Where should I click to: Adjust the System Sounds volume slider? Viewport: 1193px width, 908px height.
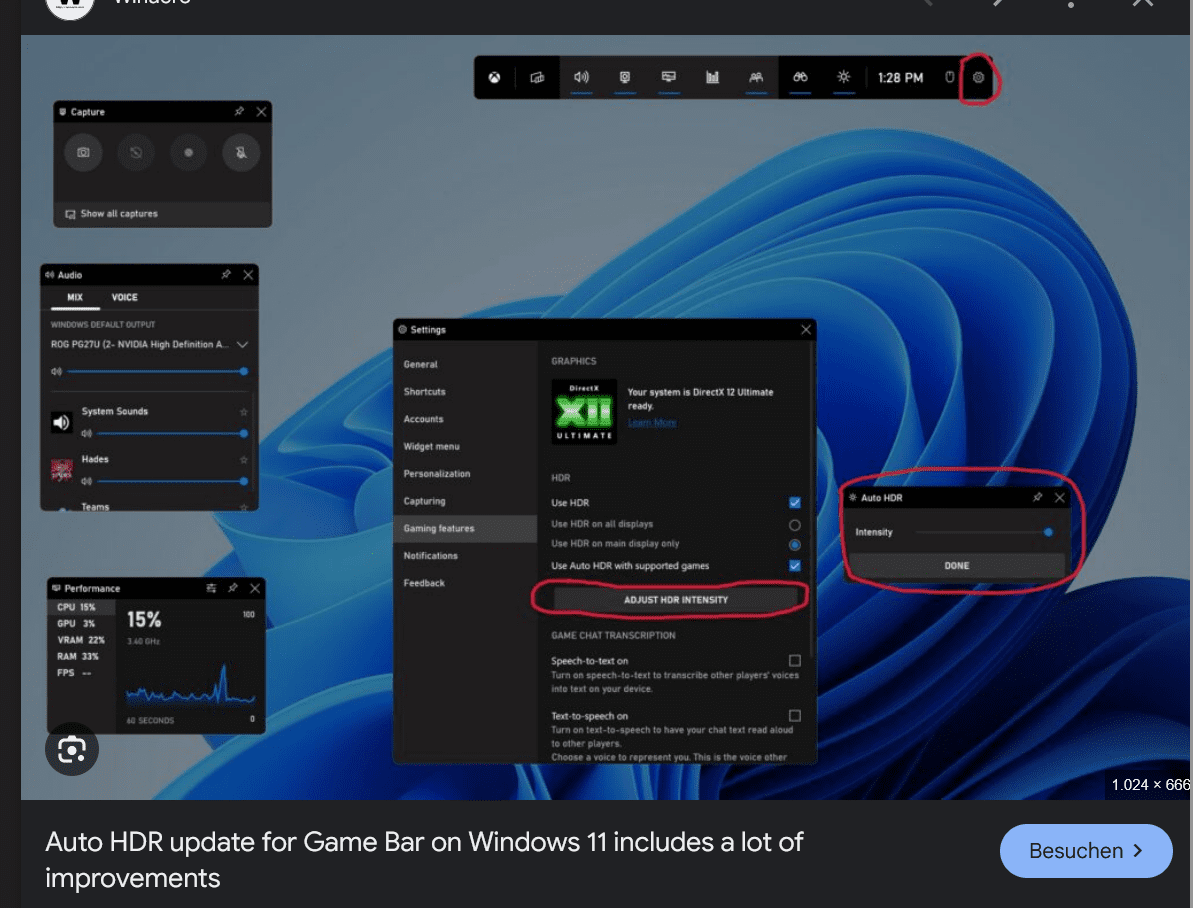(172, 434)
